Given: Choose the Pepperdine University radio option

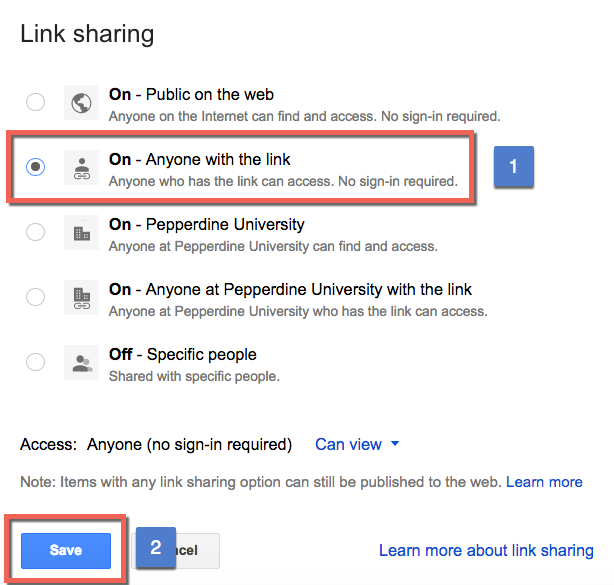Looking at the screenshot, I should [36, 232].
